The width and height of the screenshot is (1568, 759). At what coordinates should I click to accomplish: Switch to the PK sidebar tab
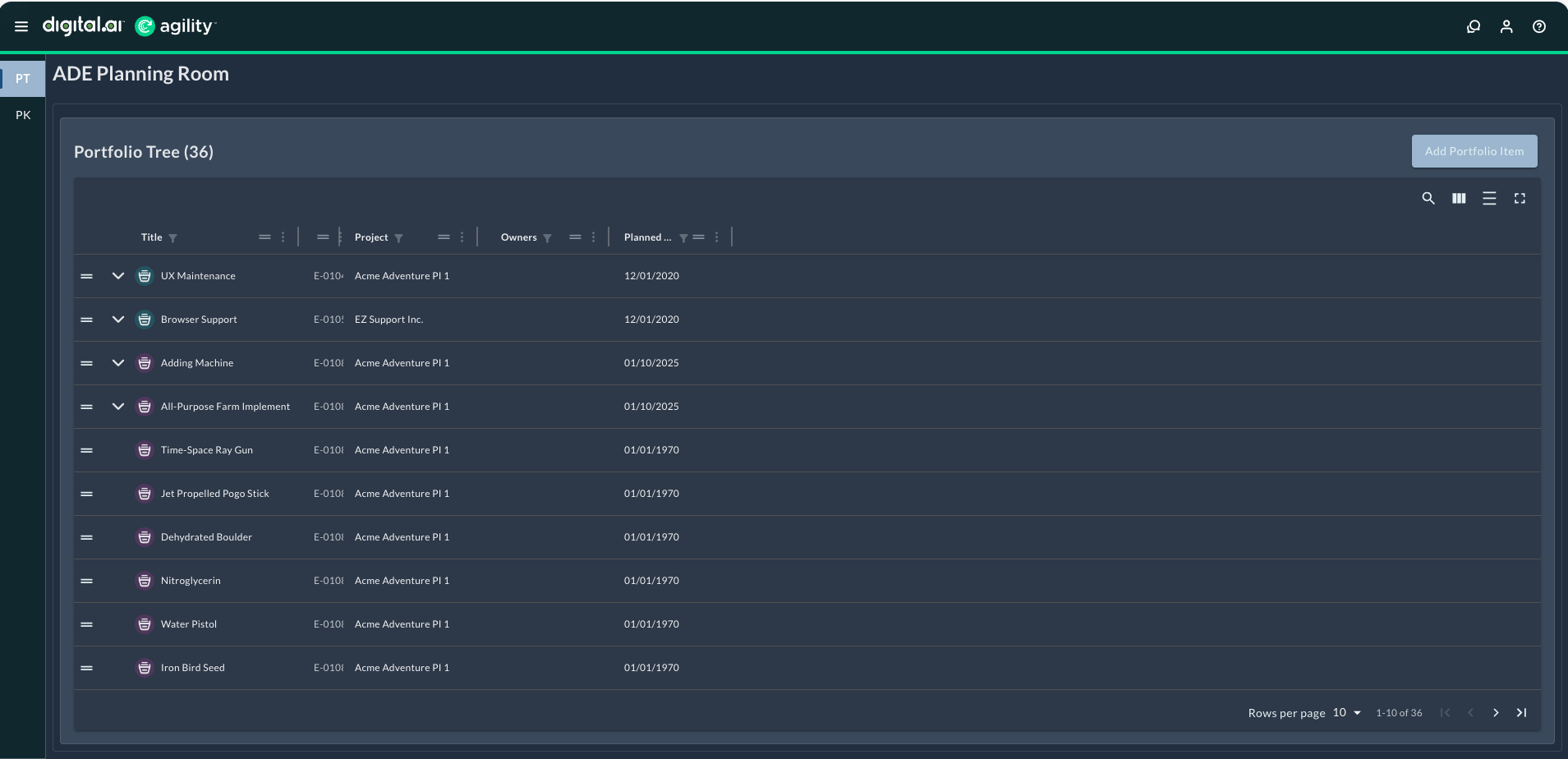tap(22, 114)
